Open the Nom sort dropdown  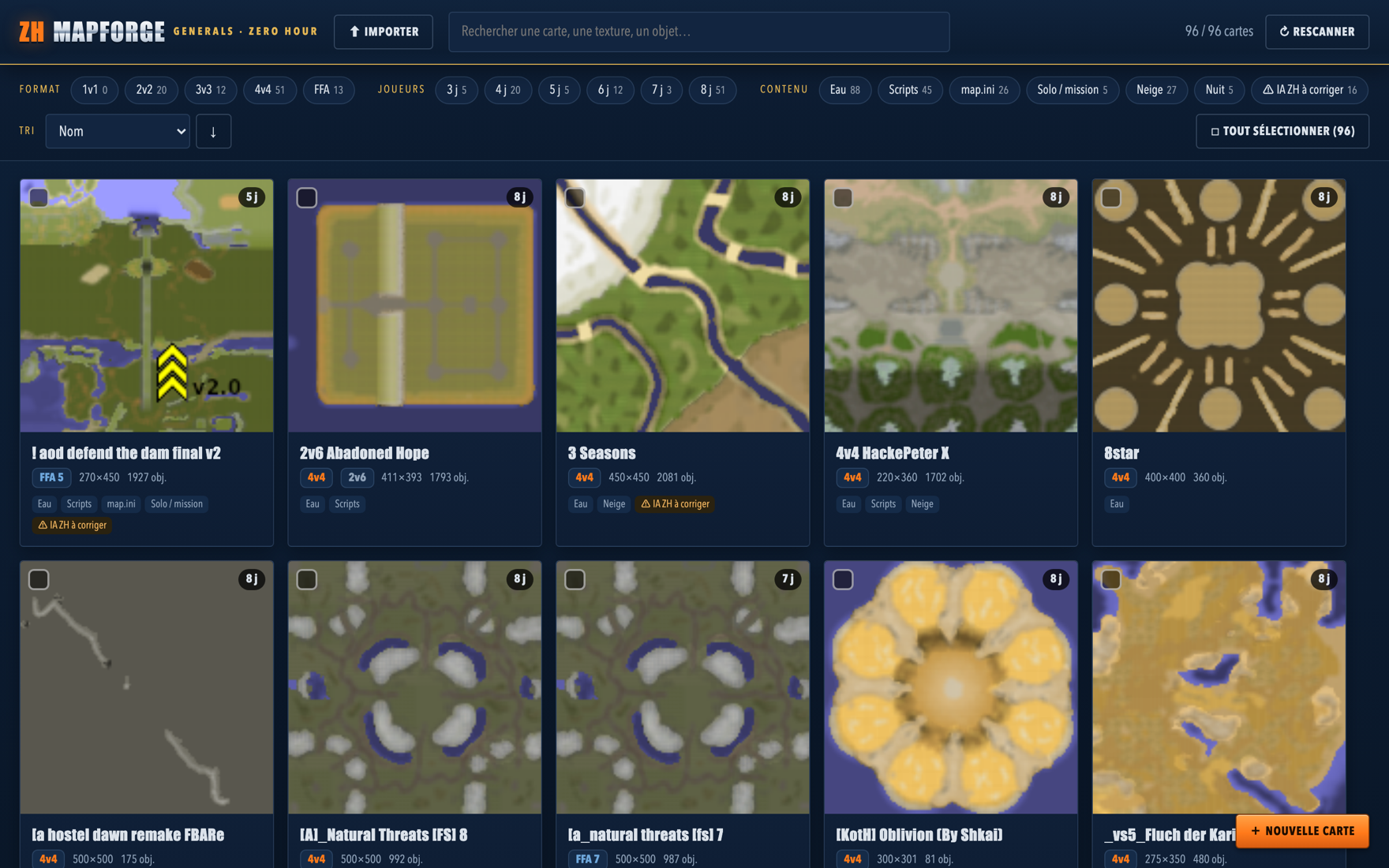(118, 131)
